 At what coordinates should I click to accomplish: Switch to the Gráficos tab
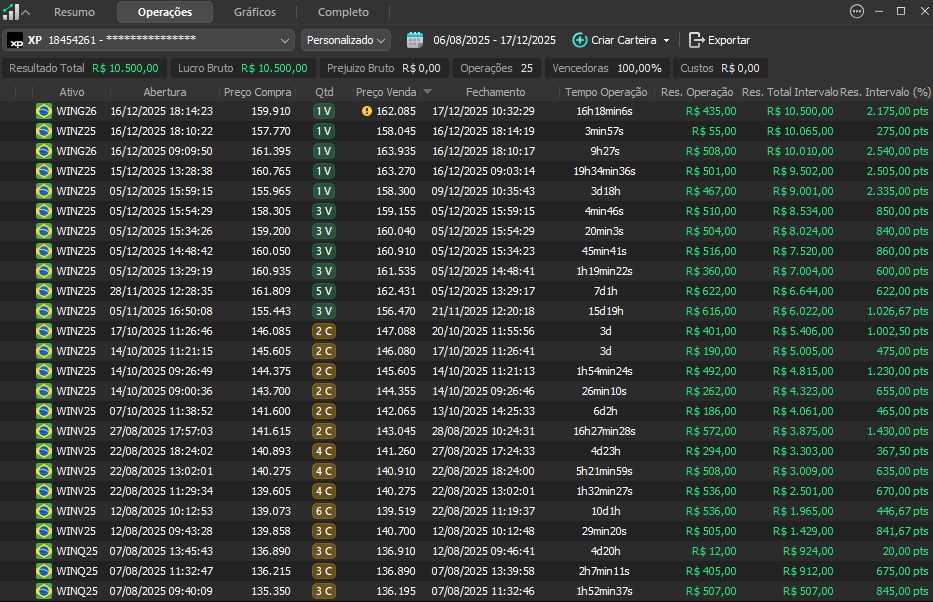[255, 12]
